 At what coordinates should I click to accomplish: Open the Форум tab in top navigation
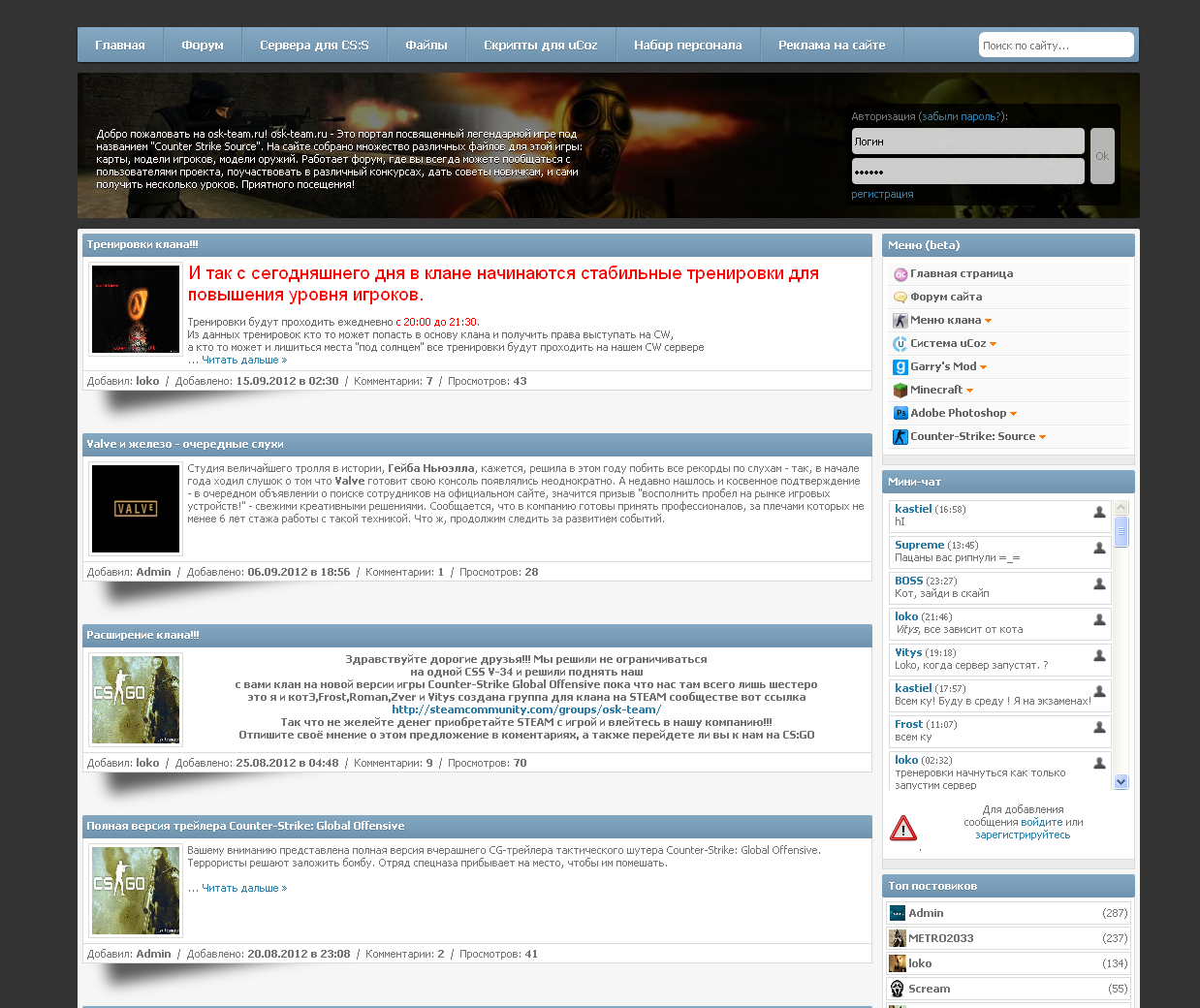(x=202, y=46)
